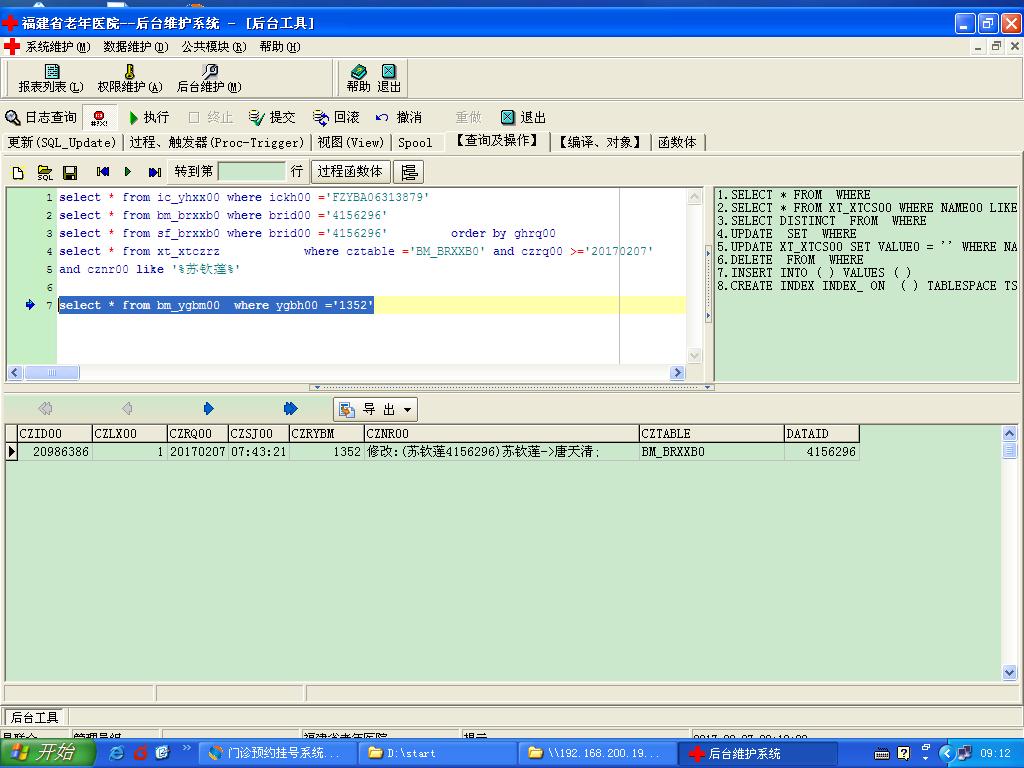
Task: Open the 公共模块 menu
Action: click(x=212, y=47)
